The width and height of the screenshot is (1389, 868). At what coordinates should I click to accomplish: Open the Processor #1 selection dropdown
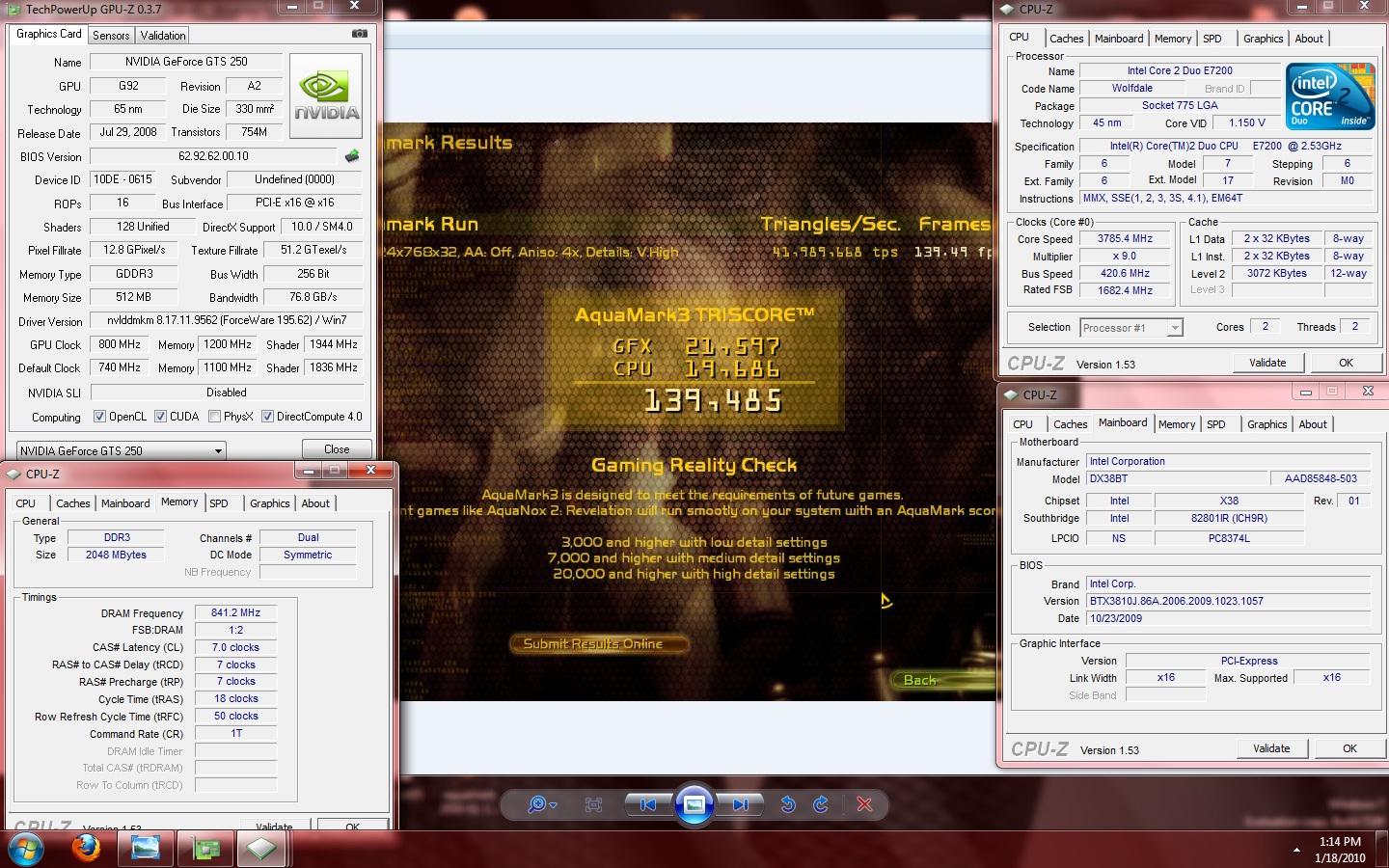click(x=1131, y=328)
